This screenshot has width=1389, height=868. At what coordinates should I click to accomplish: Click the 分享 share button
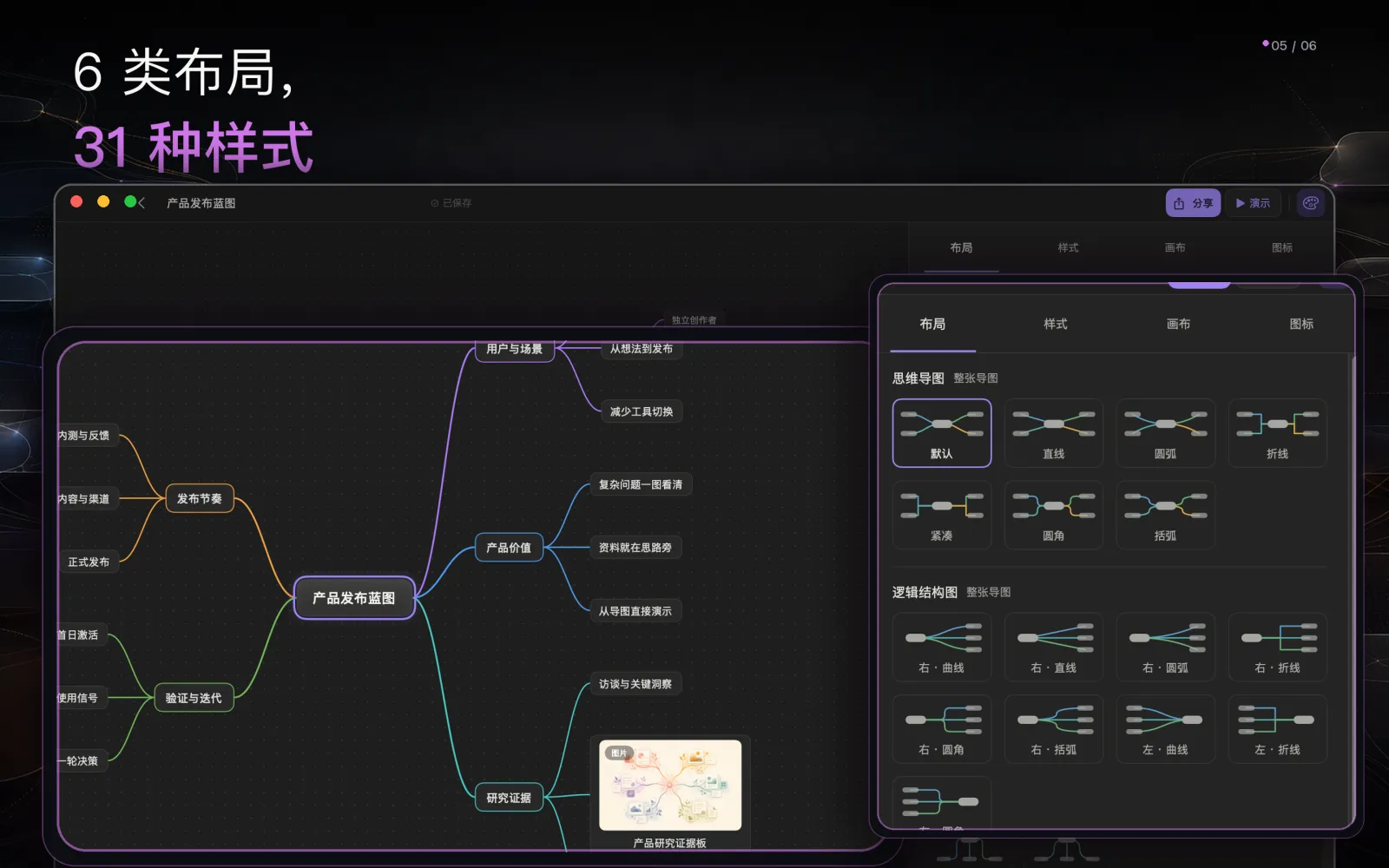[1194, 203]
